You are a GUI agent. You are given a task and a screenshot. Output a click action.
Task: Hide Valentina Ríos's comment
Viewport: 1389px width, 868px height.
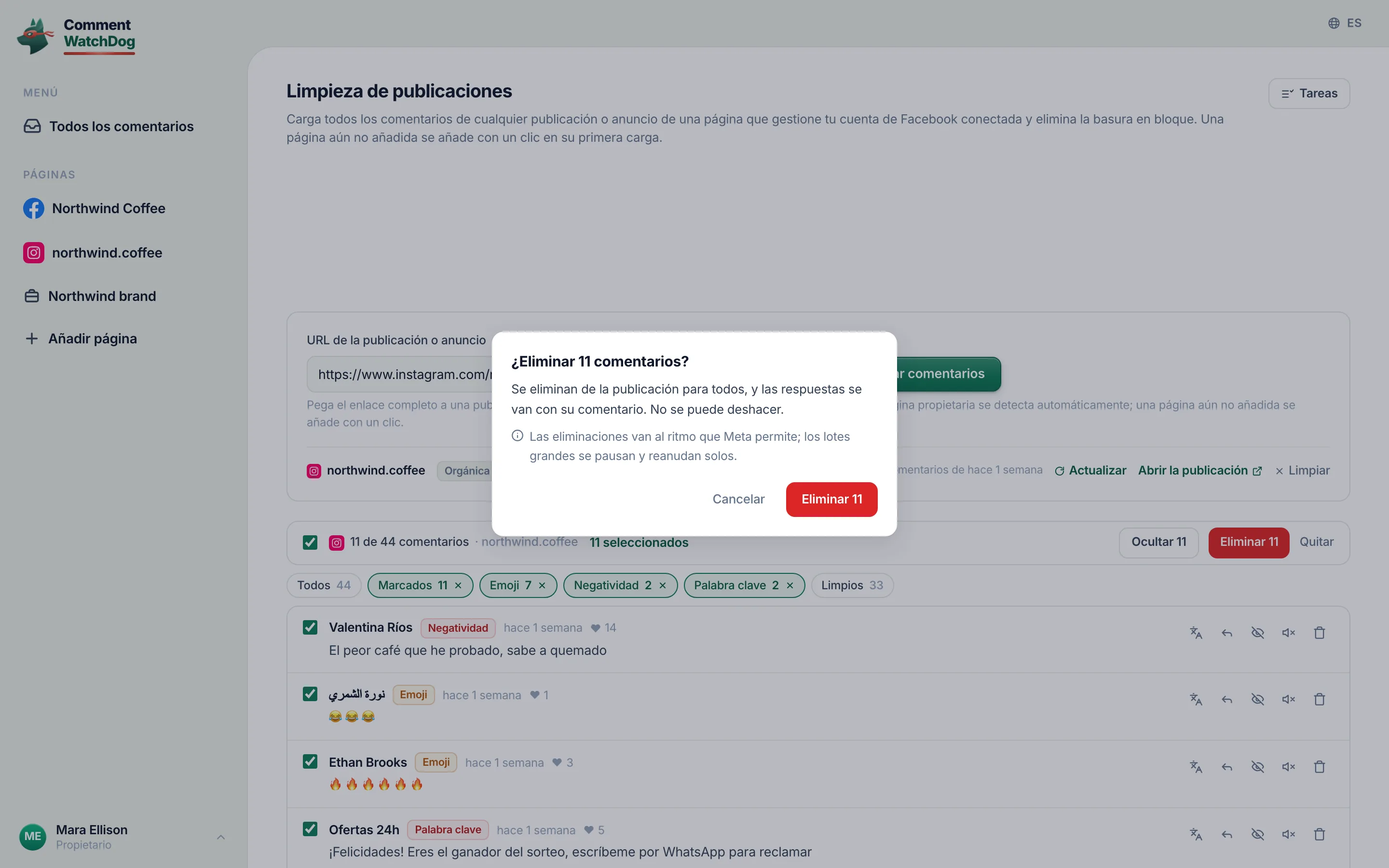(x=1257, y=633)
